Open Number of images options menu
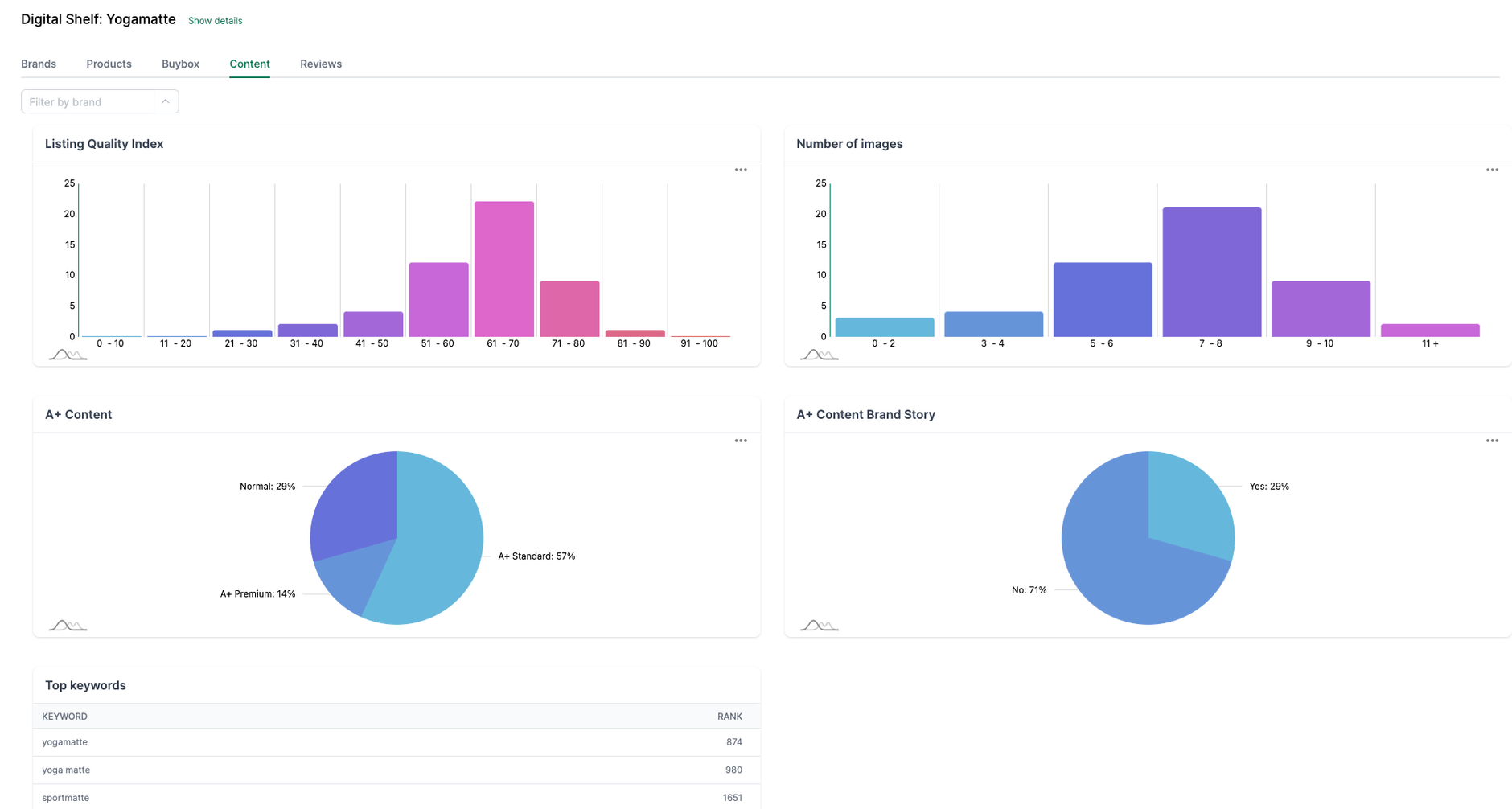1512x809 pixels. click(1492, 170)
